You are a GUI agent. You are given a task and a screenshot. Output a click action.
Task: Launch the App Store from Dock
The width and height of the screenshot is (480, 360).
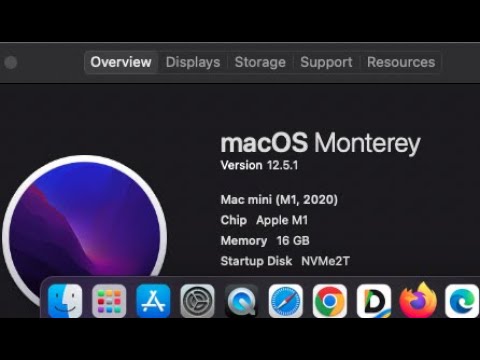coord(153,301)
